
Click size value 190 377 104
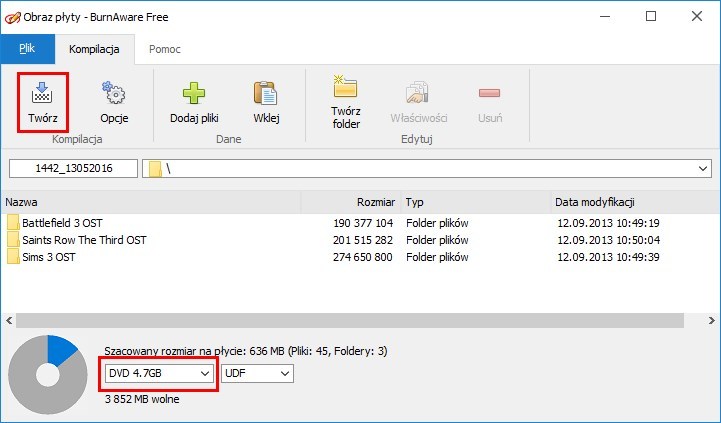[x=363, y=223]
